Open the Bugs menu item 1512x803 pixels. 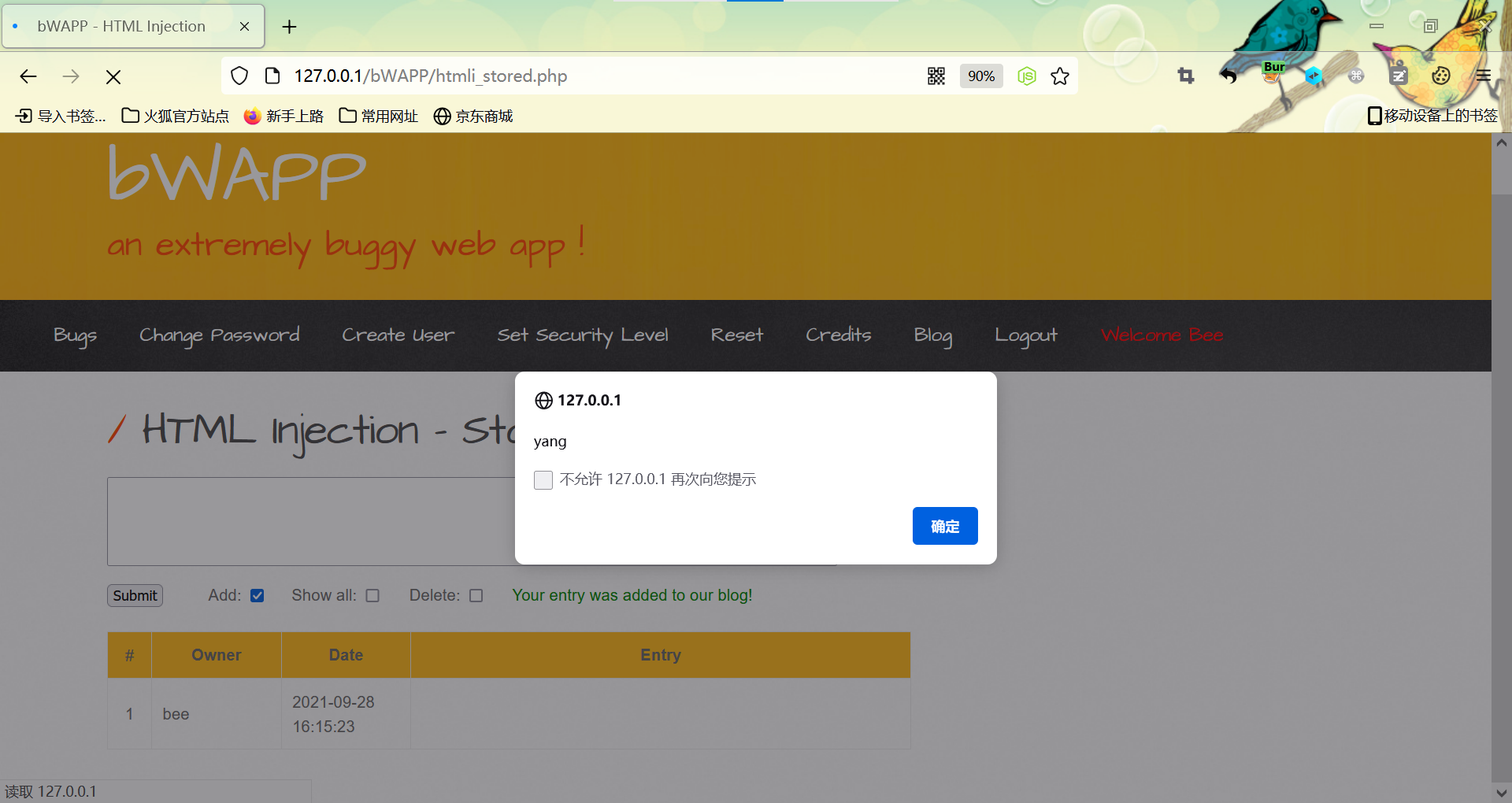tap(76, 335)
